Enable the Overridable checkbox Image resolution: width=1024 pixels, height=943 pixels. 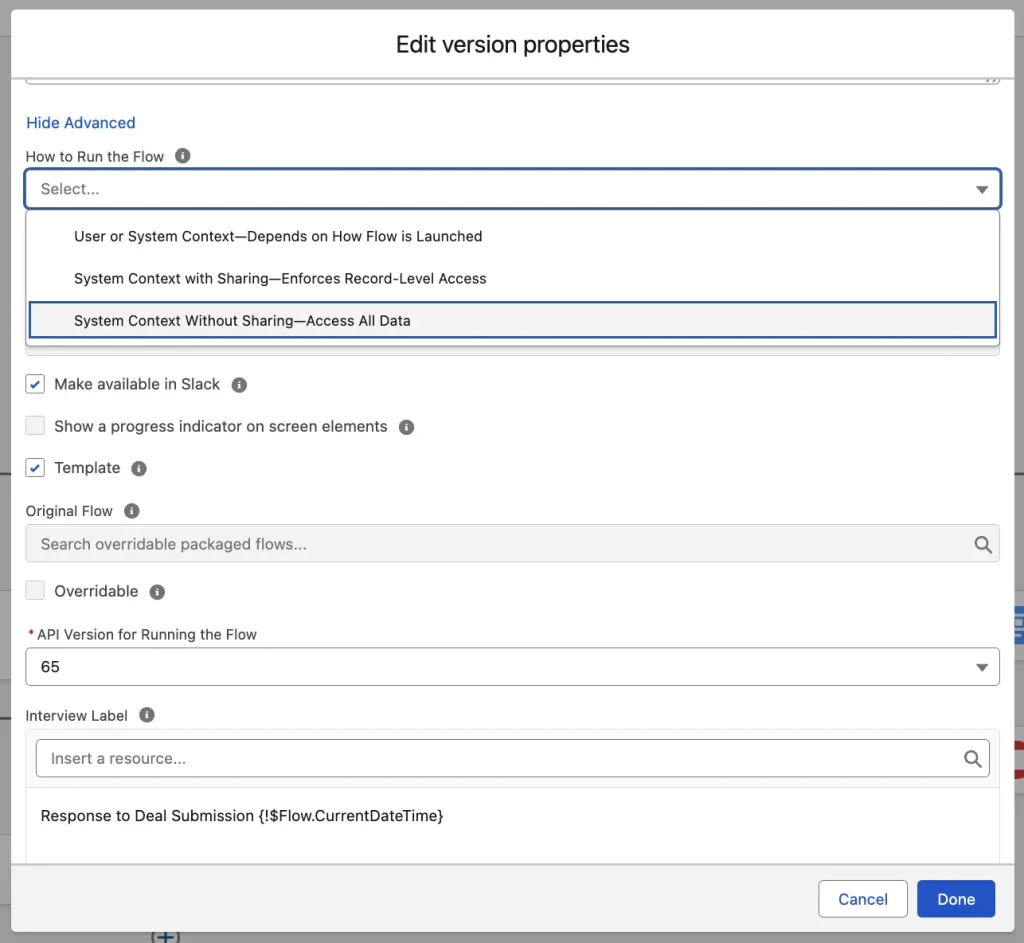click(x=35, y=590)
